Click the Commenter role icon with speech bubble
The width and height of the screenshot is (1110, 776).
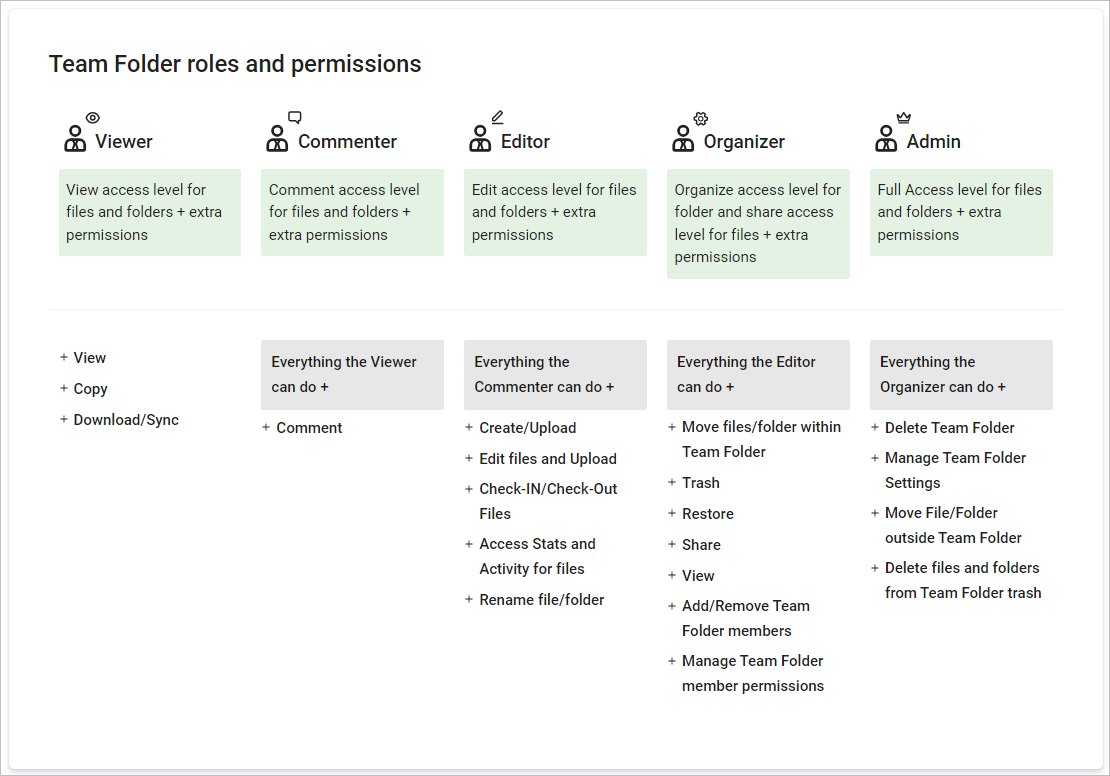tap(284, 132)
